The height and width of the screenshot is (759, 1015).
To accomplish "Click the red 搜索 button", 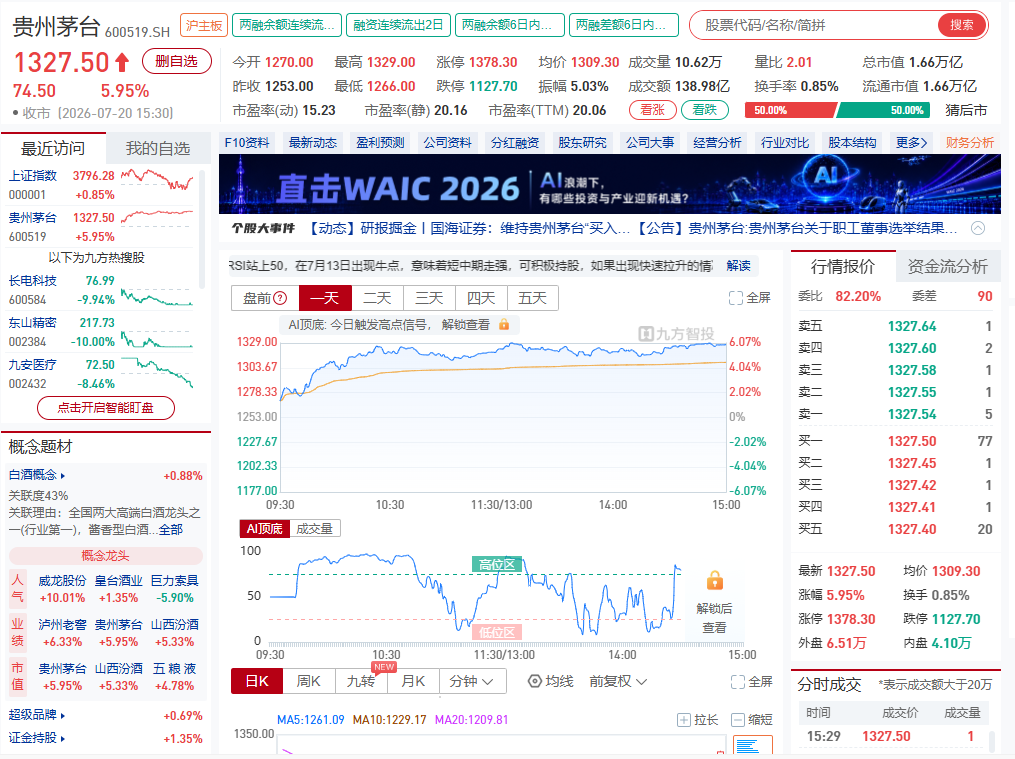I will (961, 25).
